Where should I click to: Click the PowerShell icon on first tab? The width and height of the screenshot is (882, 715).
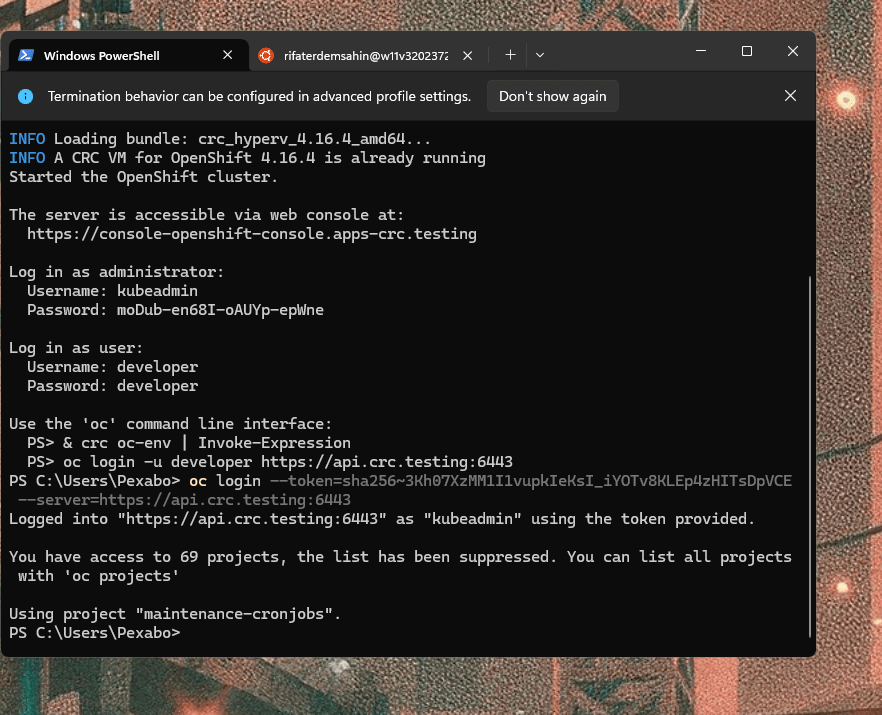click(26, 55)
